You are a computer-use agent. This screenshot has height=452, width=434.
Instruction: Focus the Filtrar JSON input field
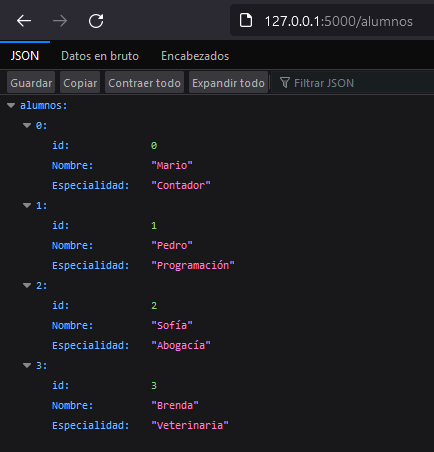pyautogui.click(x=353, y=83)
